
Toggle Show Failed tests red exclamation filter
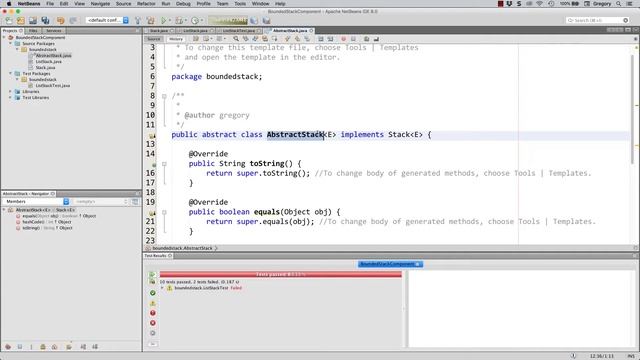153,313
